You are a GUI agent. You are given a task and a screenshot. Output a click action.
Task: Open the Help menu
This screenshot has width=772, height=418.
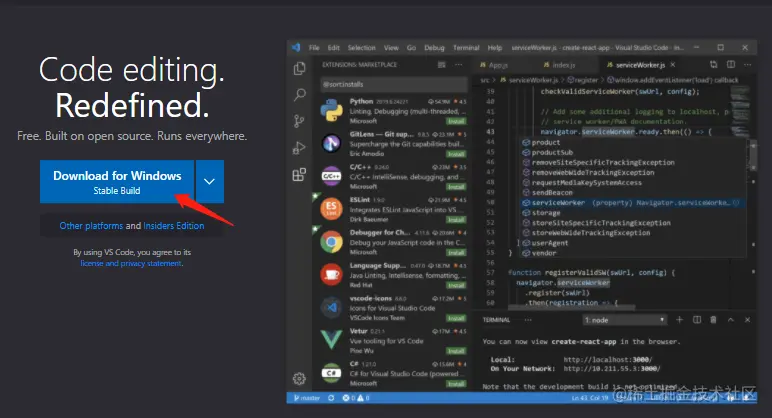pyautogui.click(x=495, y=48)
